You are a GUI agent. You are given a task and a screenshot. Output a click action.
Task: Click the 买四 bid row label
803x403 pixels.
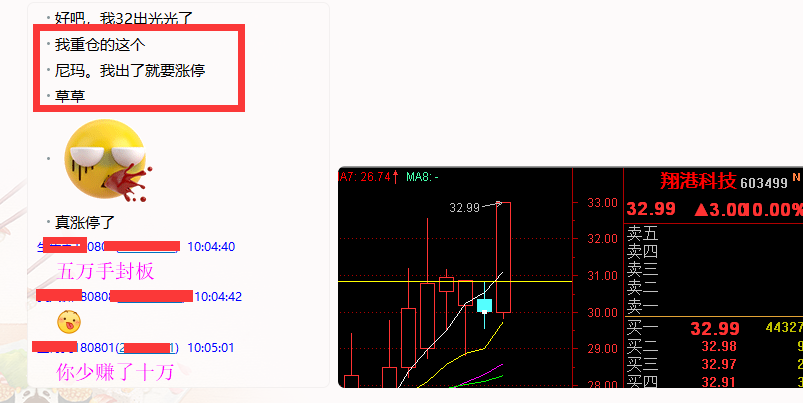[642, 381]
